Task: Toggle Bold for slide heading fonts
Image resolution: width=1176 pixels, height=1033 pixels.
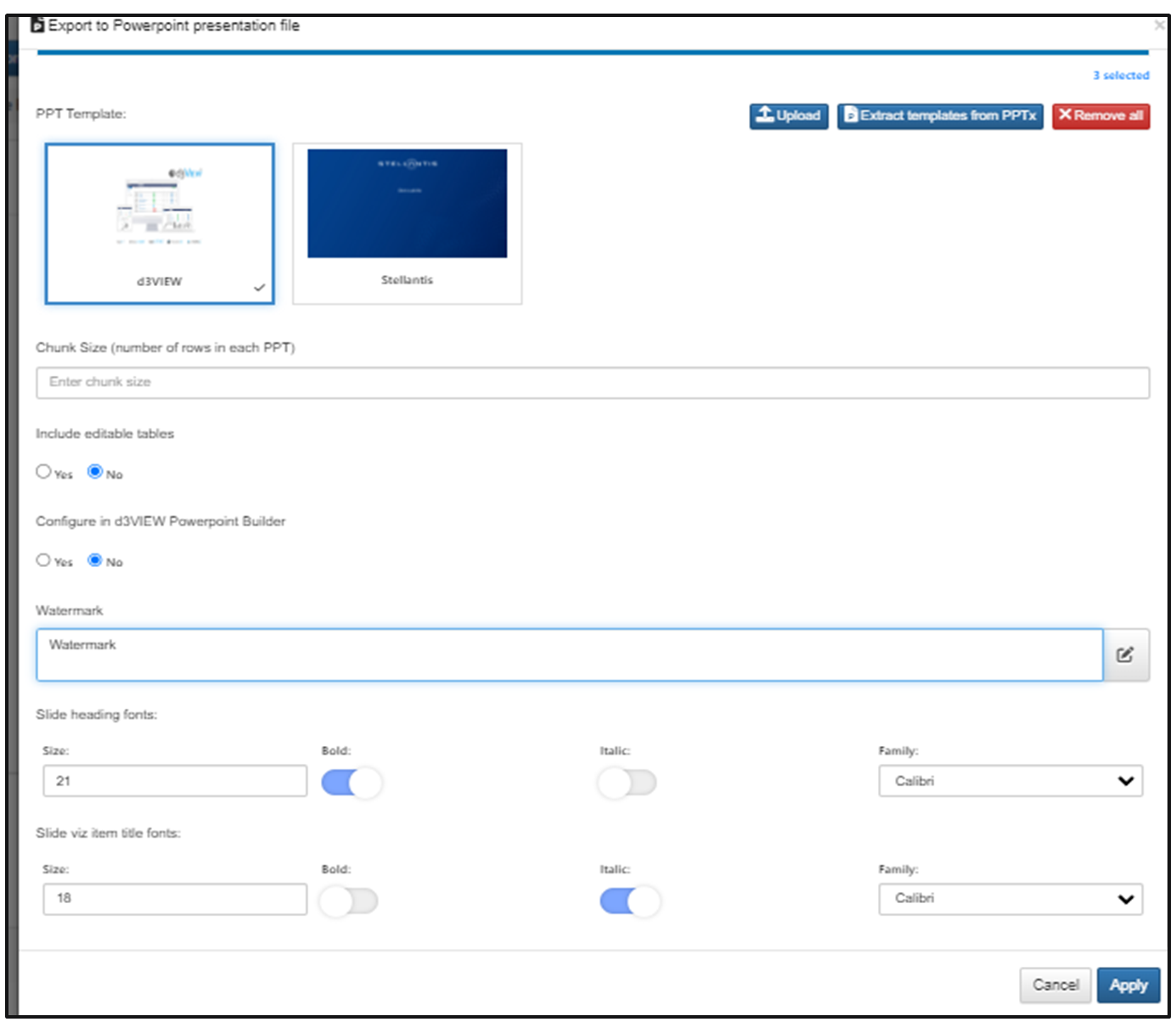Action: (352, 783)
